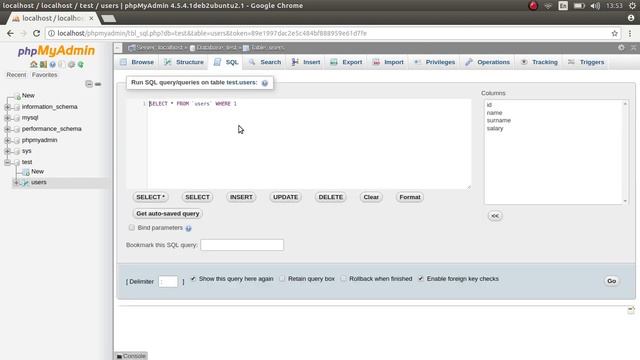Toggle the Bind parameters checkbox
The height and width of the screenshot is (360, 640).
pos(131,227)
